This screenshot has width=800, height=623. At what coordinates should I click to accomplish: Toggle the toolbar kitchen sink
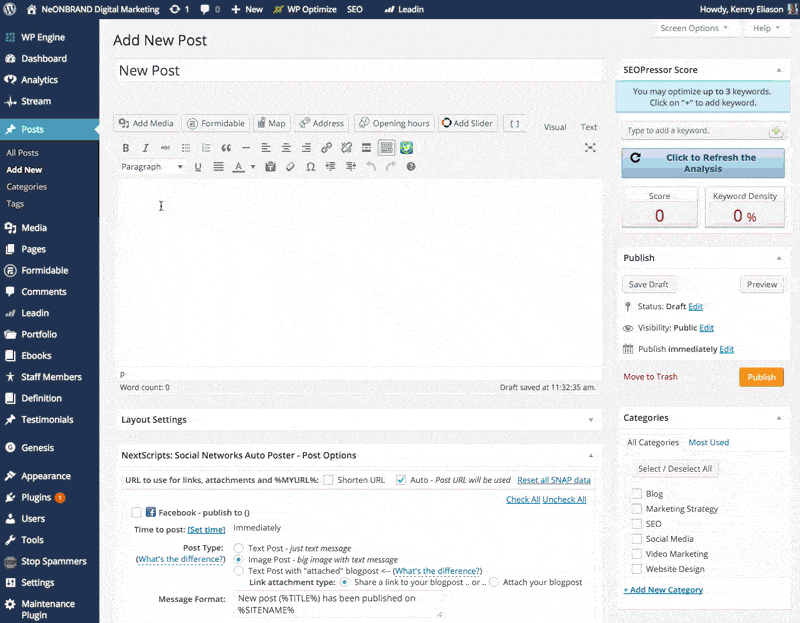click(x=387, y=148)
